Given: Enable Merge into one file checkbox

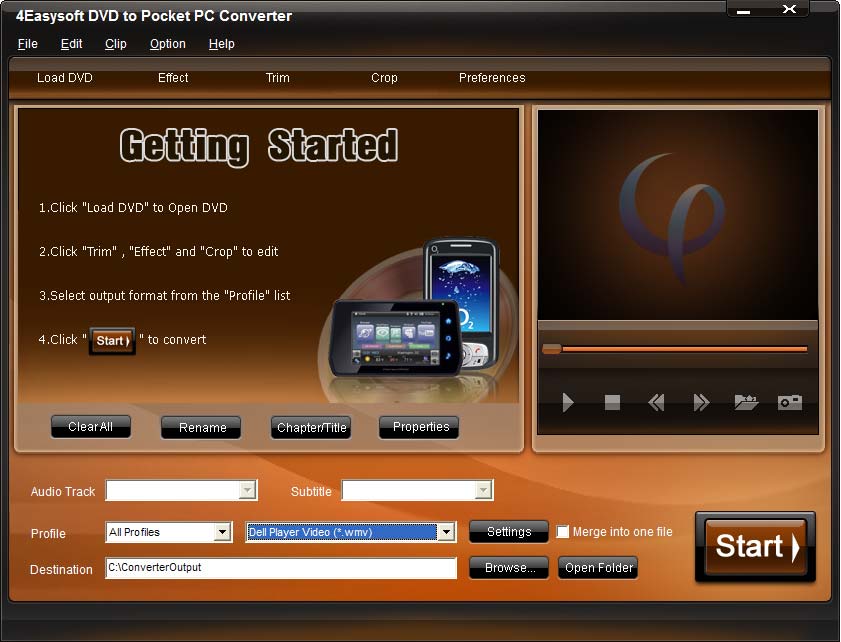Looking at the screenshot, I should [x=562, y=532].
